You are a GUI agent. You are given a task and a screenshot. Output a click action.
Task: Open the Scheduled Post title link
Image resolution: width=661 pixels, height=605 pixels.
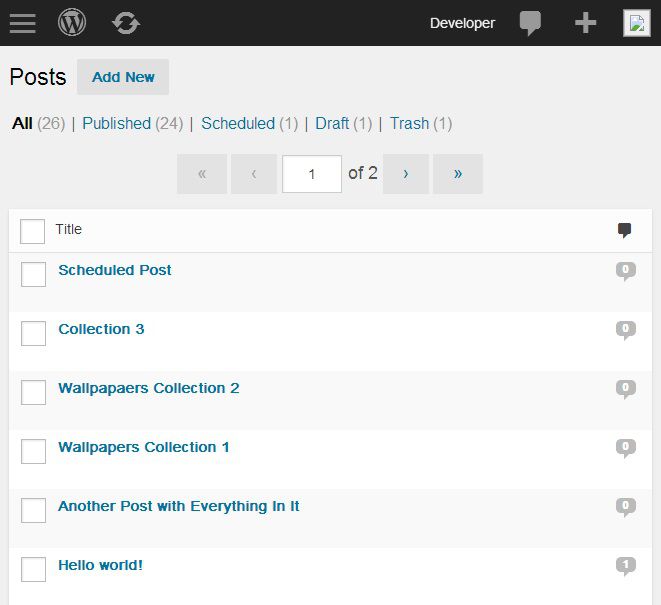[x=115, y=270]
